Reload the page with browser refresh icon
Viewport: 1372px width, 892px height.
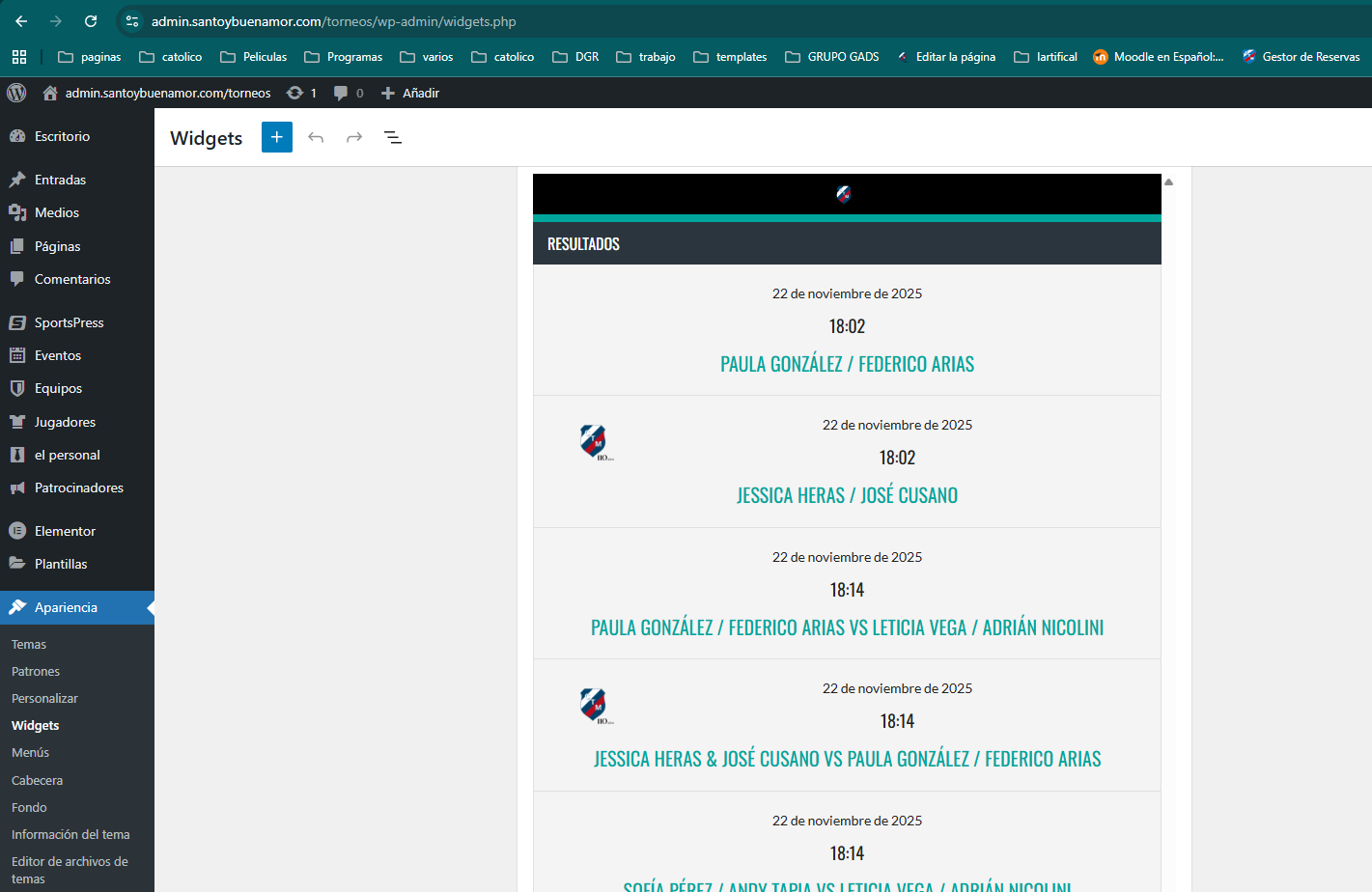pyautogui.click(x=91, y=21)
